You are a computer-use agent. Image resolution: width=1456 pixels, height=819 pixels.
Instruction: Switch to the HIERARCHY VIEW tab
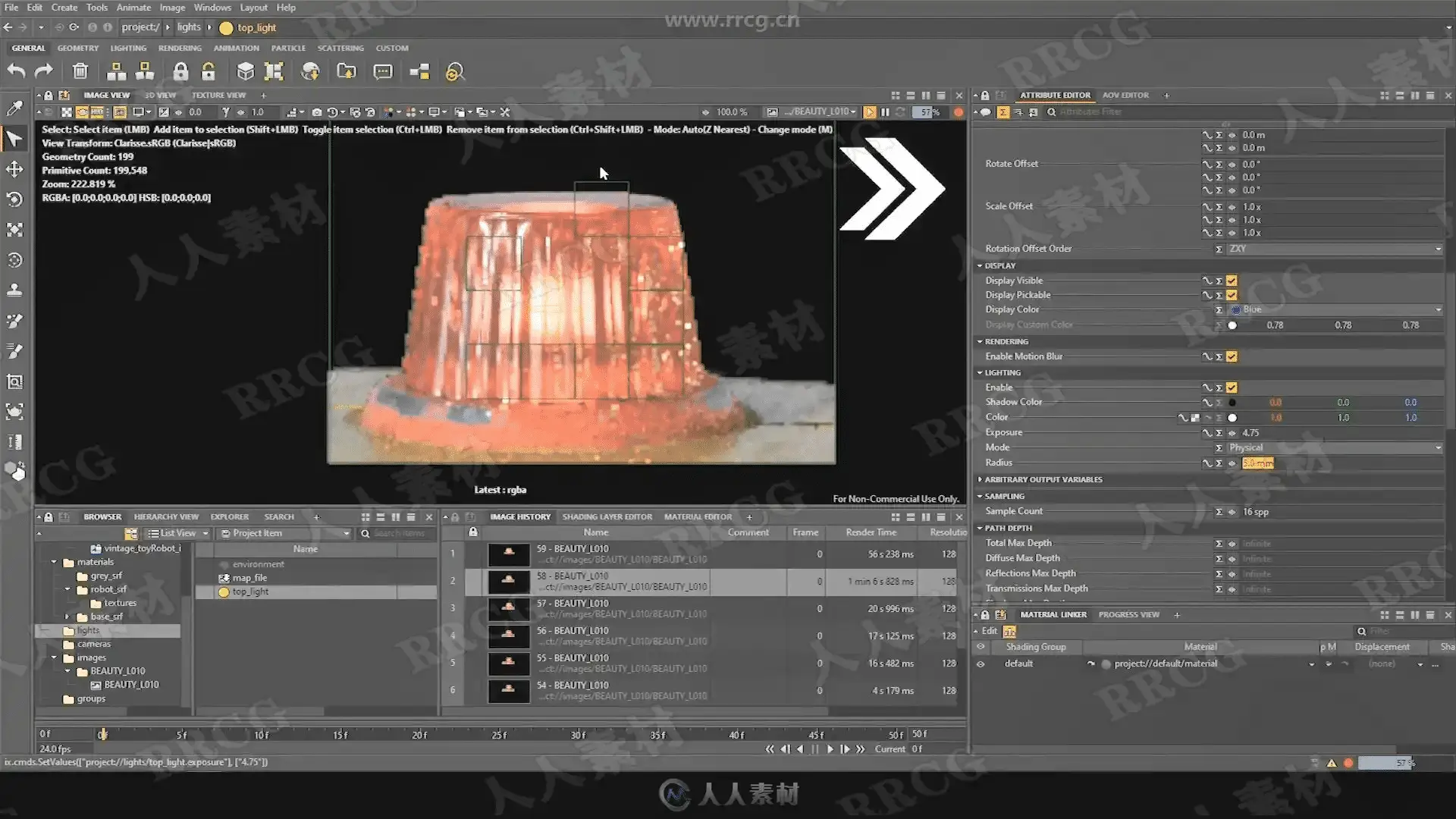[166, 517]
